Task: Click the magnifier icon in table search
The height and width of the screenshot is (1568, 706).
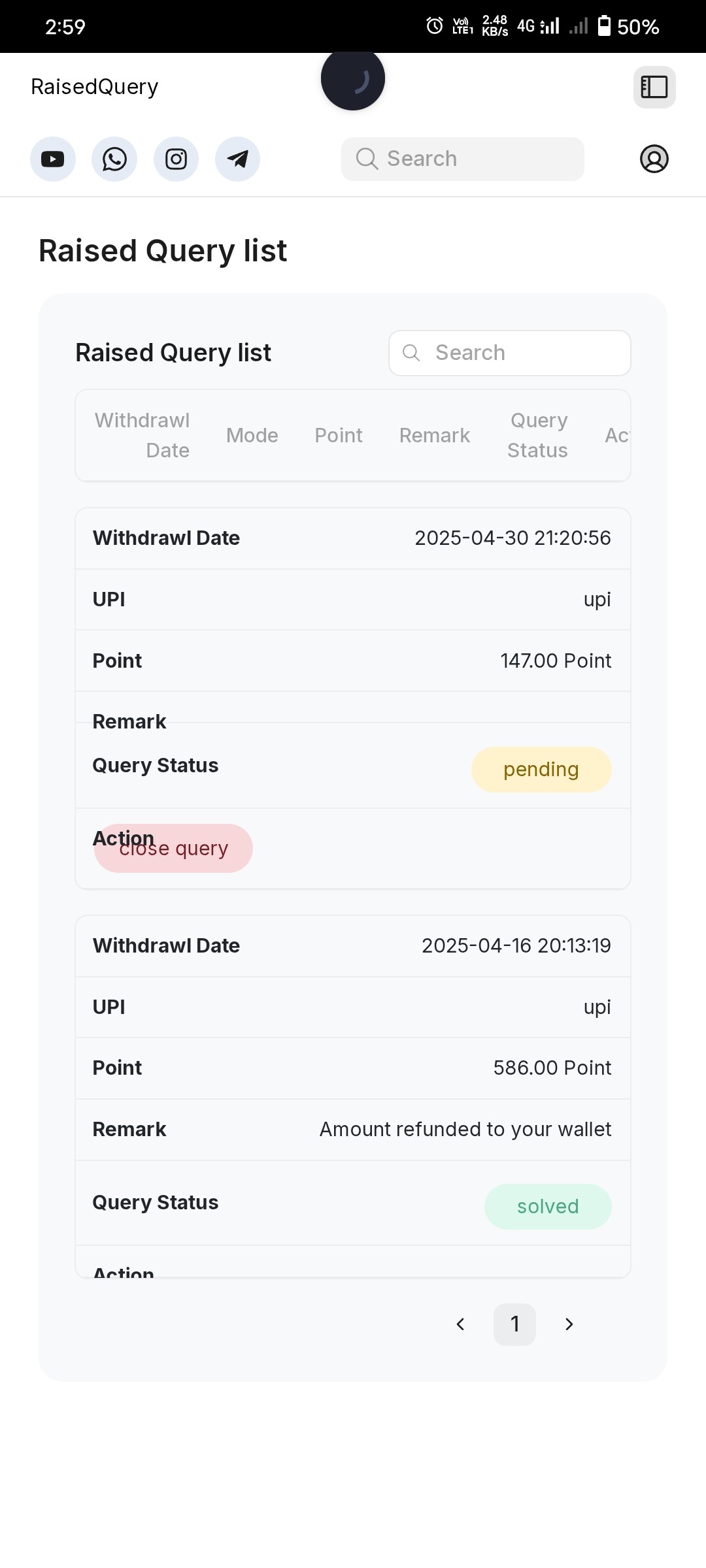Action: (411, 353)
